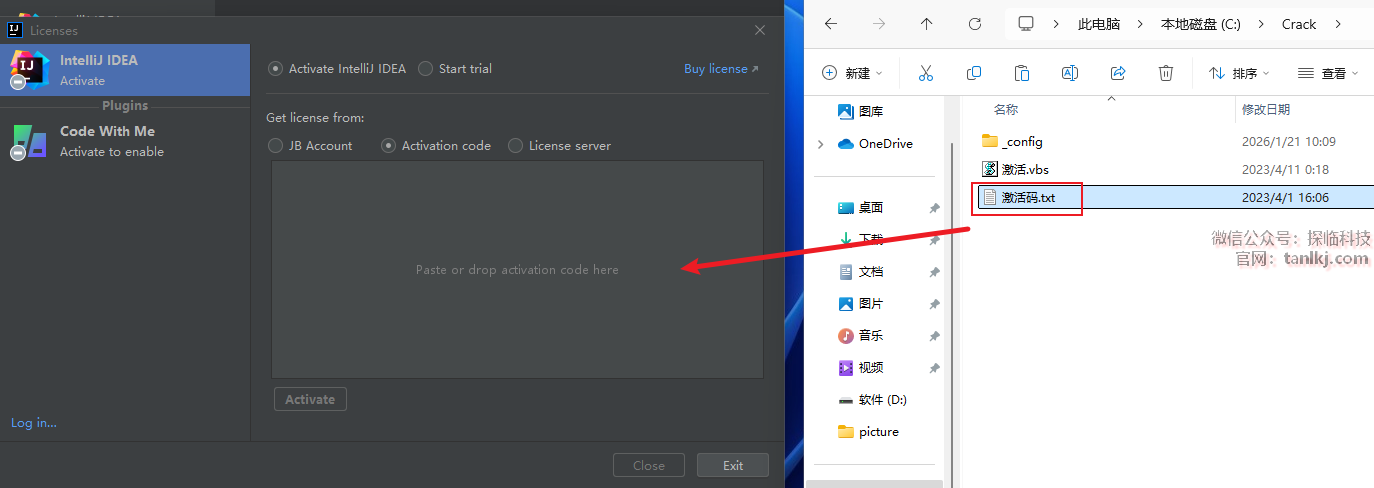Viewport: 1374px width, 488px height.
Task: Open the 排序 sort dropdown
Action: pos(1238,73)
